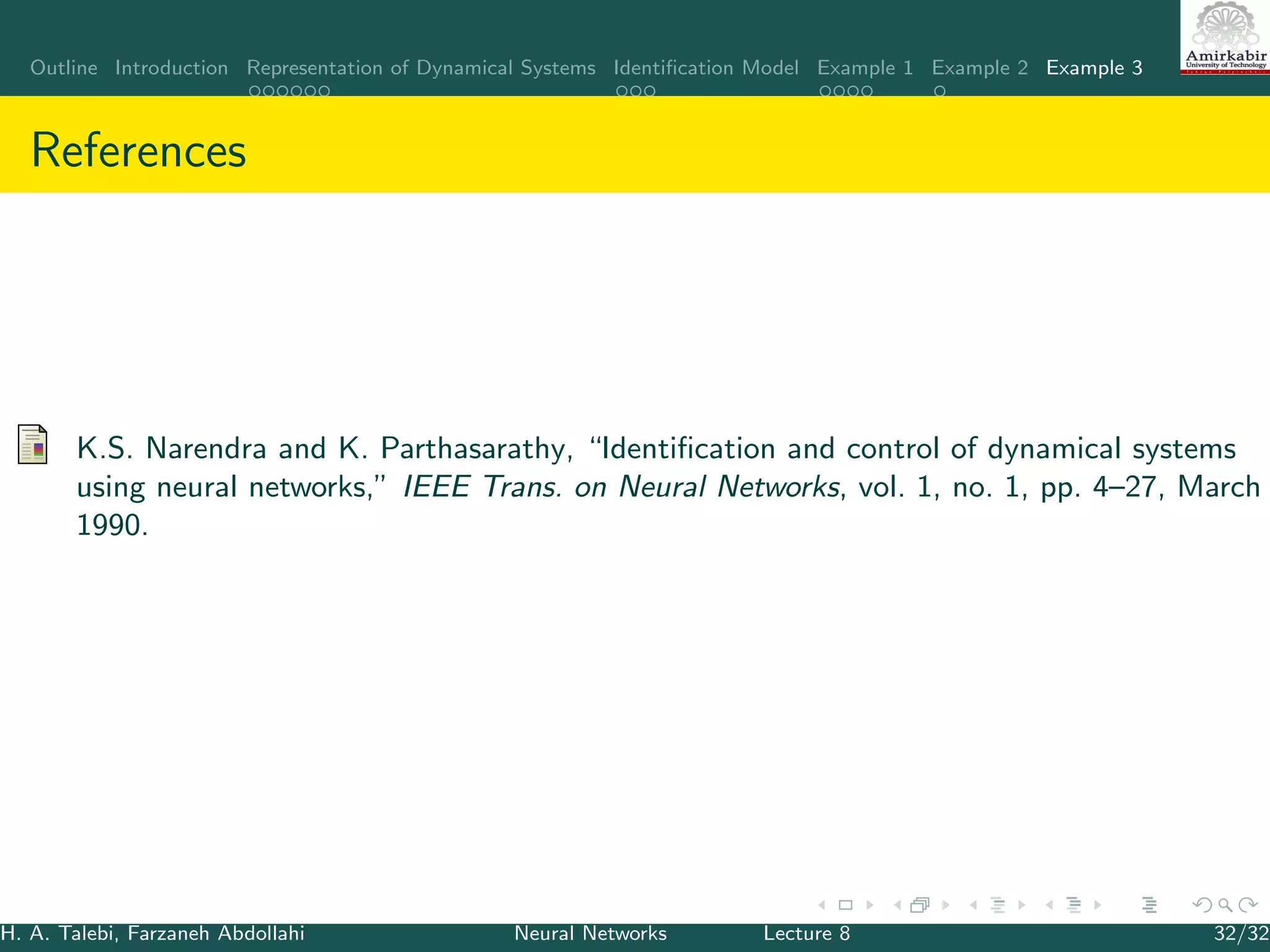
Task: Go back with the left arrow beside the stacked-frames icon
Action: click(897, 905)
